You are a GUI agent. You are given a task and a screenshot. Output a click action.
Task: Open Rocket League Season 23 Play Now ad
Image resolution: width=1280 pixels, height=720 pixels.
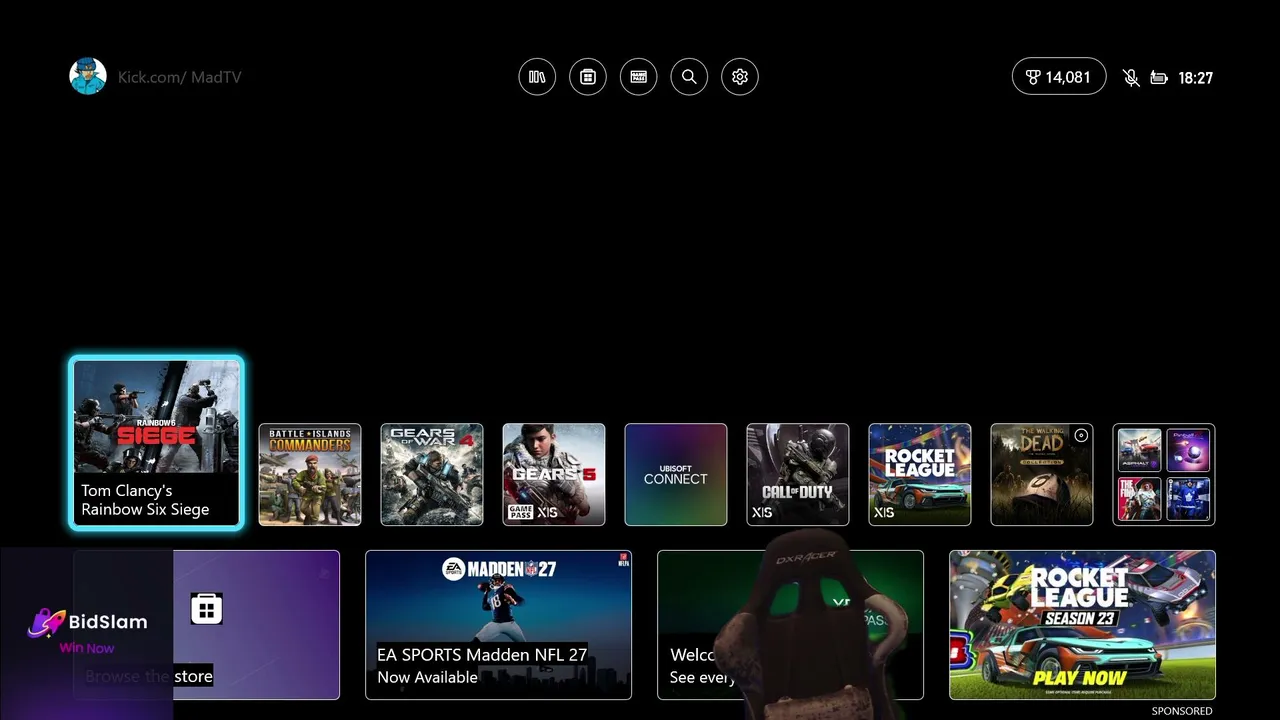pyautogui.click(x=1082, y=625)
